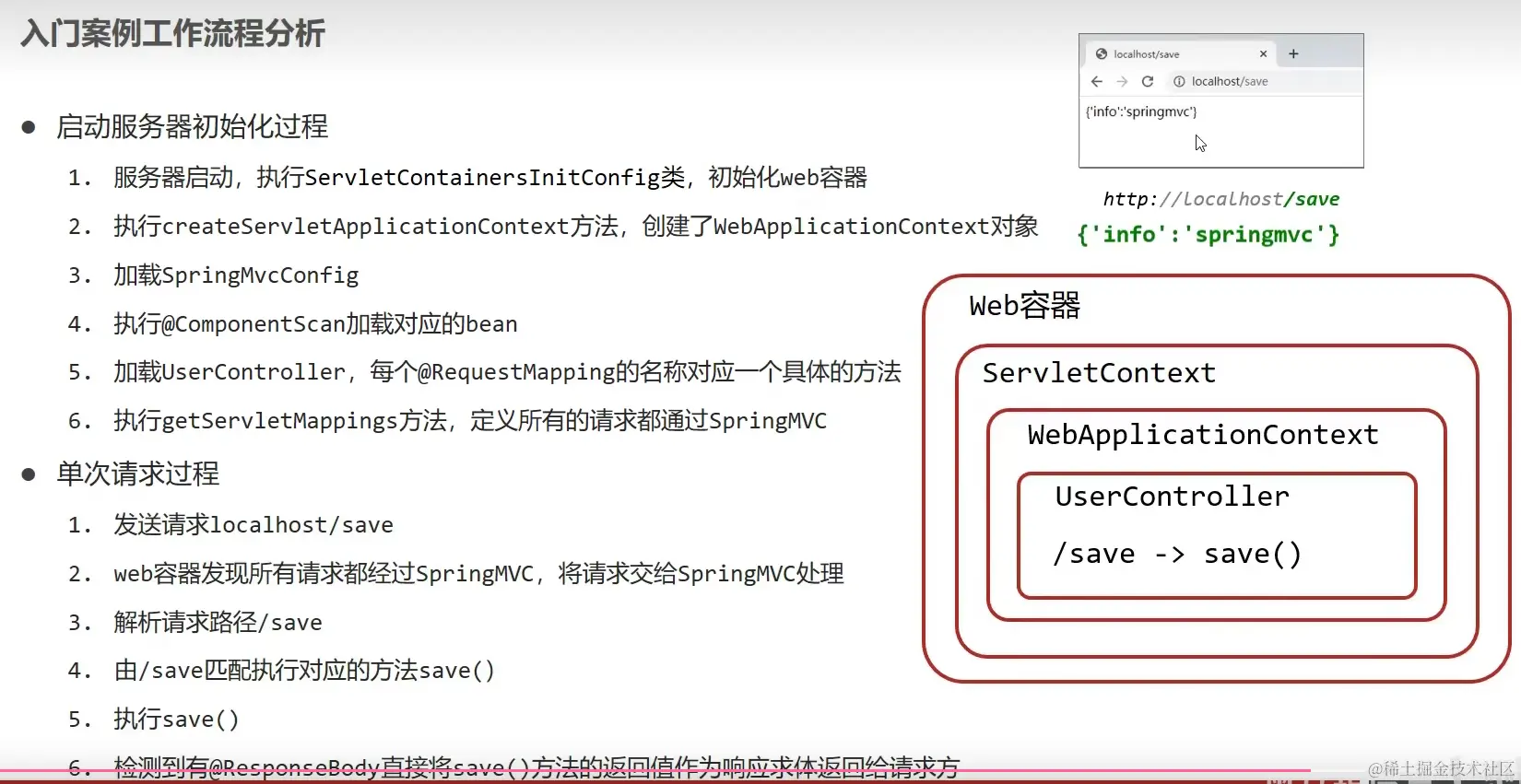
Task: Select the ServletContext box label
Action: (x=1099, y=373)
